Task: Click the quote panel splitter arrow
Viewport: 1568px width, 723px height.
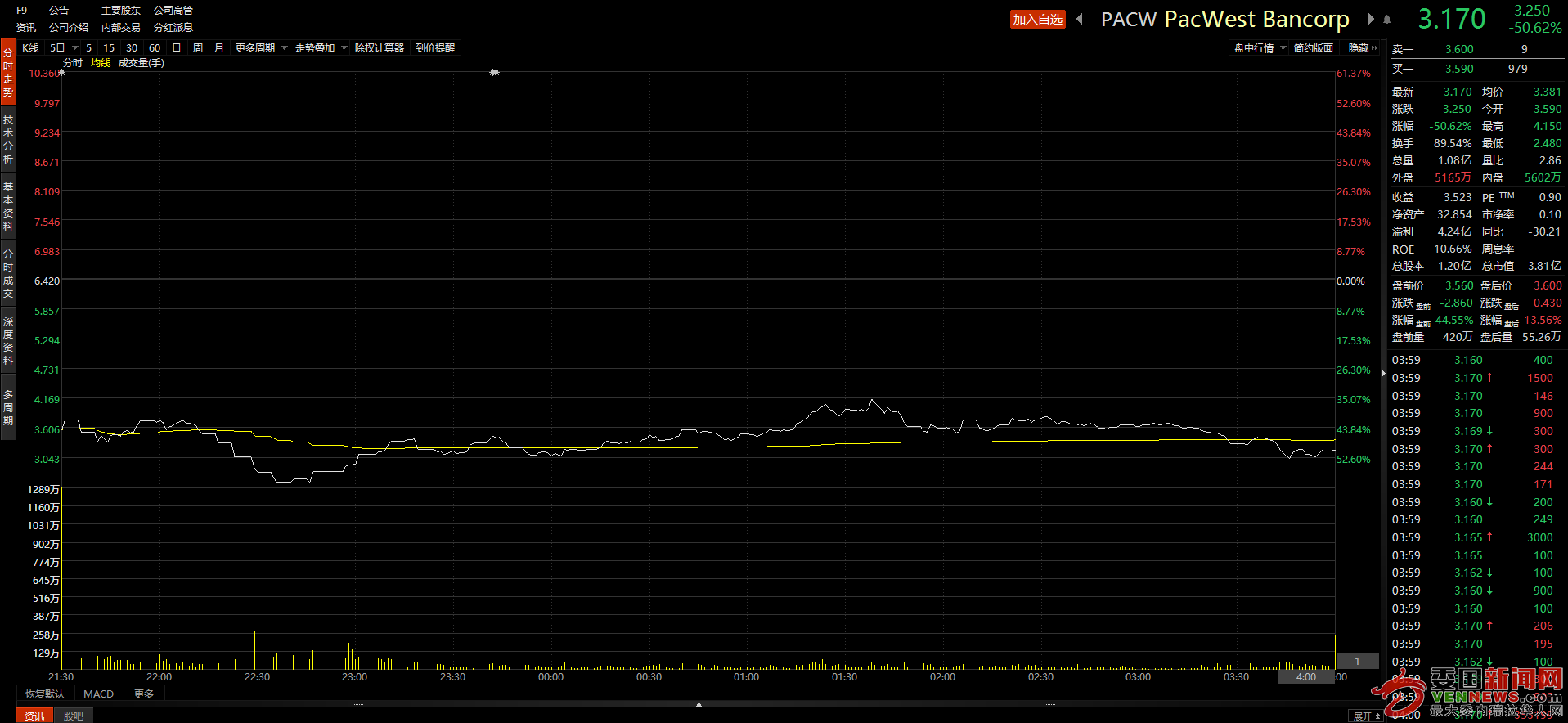Action: [x=1384, y=373]
